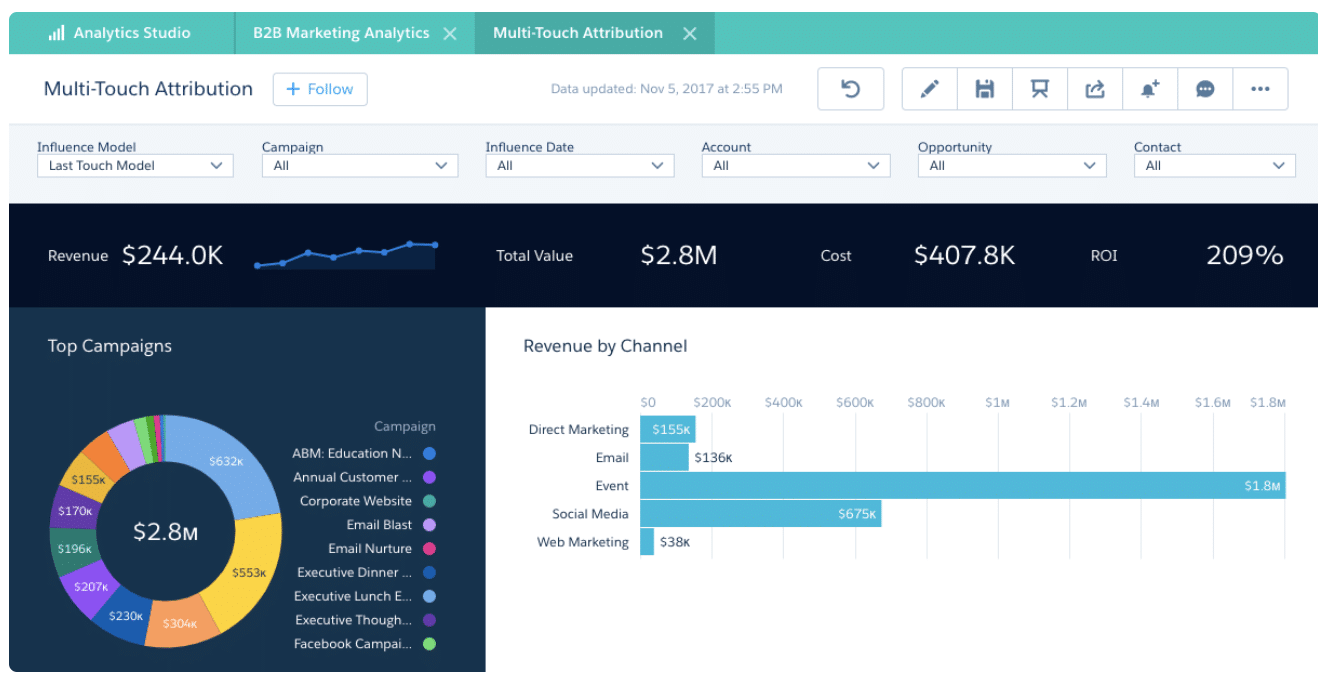Open comments via the speech bubble icon
This screenshot has height=688, width=1318.
point(1204,88)
